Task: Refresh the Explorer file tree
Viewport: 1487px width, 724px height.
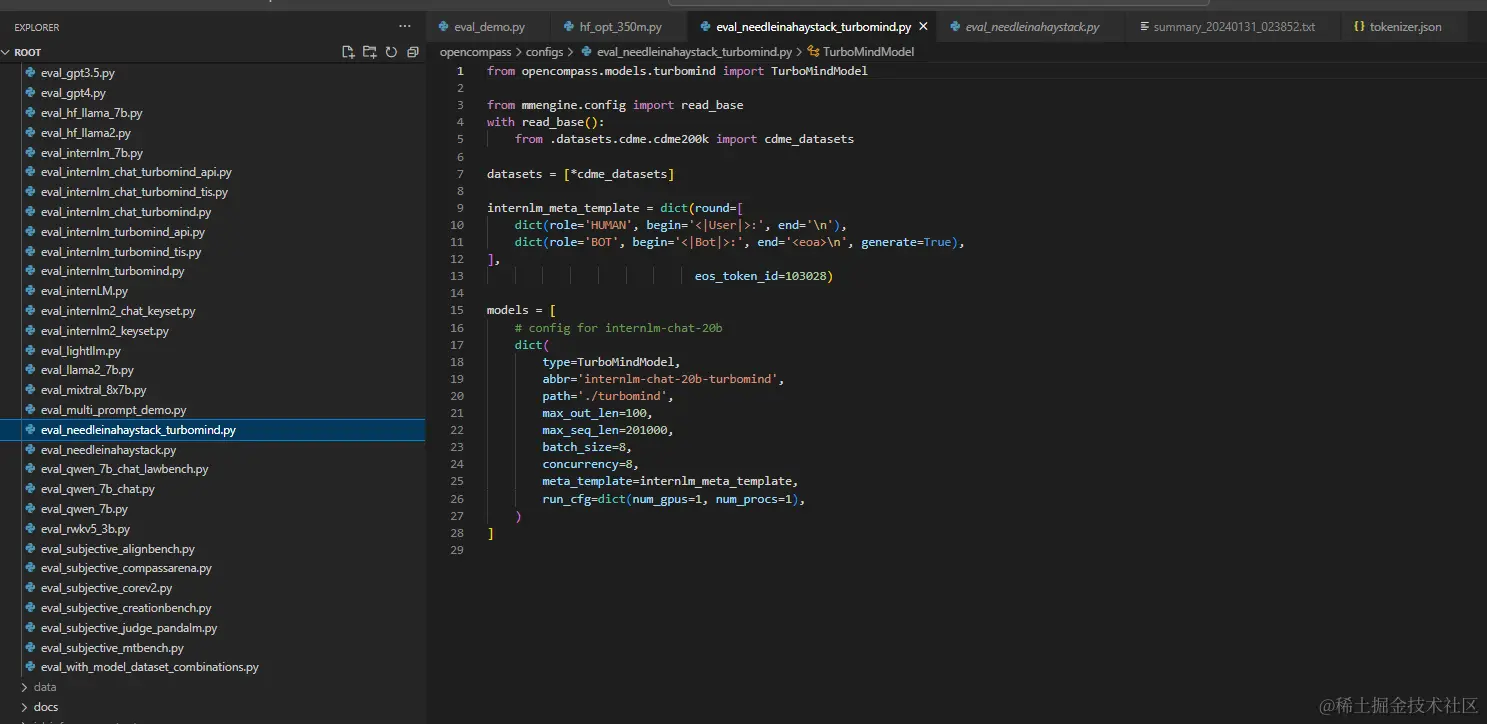Action: (x=391, y=52)
